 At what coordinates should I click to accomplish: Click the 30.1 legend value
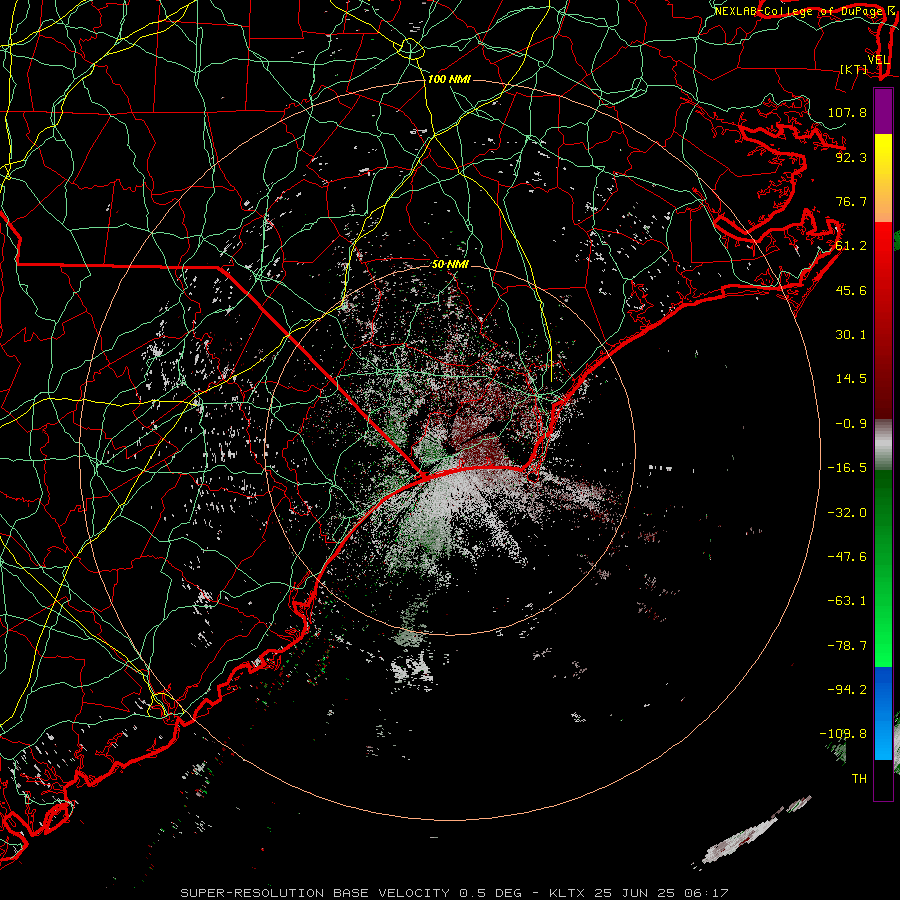click(x=851, y=335)
